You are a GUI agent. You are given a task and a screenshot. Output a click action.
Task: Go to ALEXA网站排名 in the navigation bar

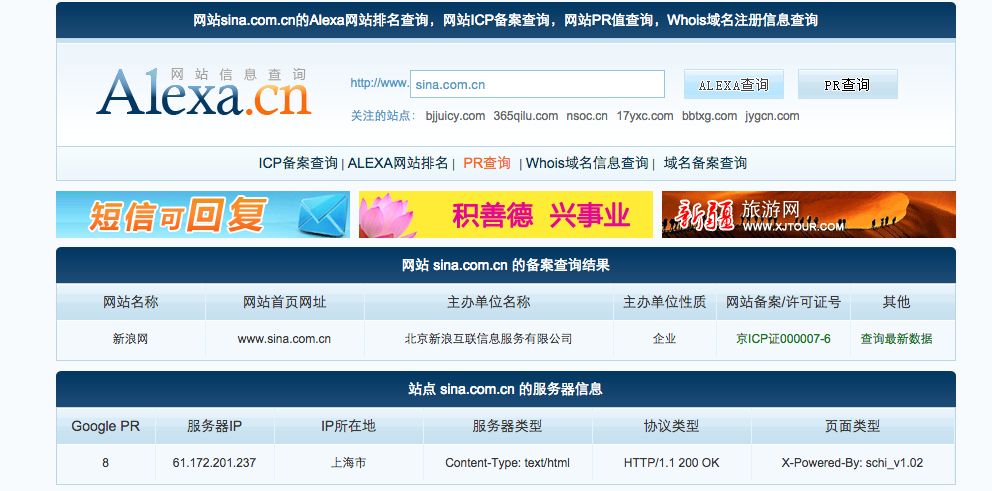(x=398, y=163)
